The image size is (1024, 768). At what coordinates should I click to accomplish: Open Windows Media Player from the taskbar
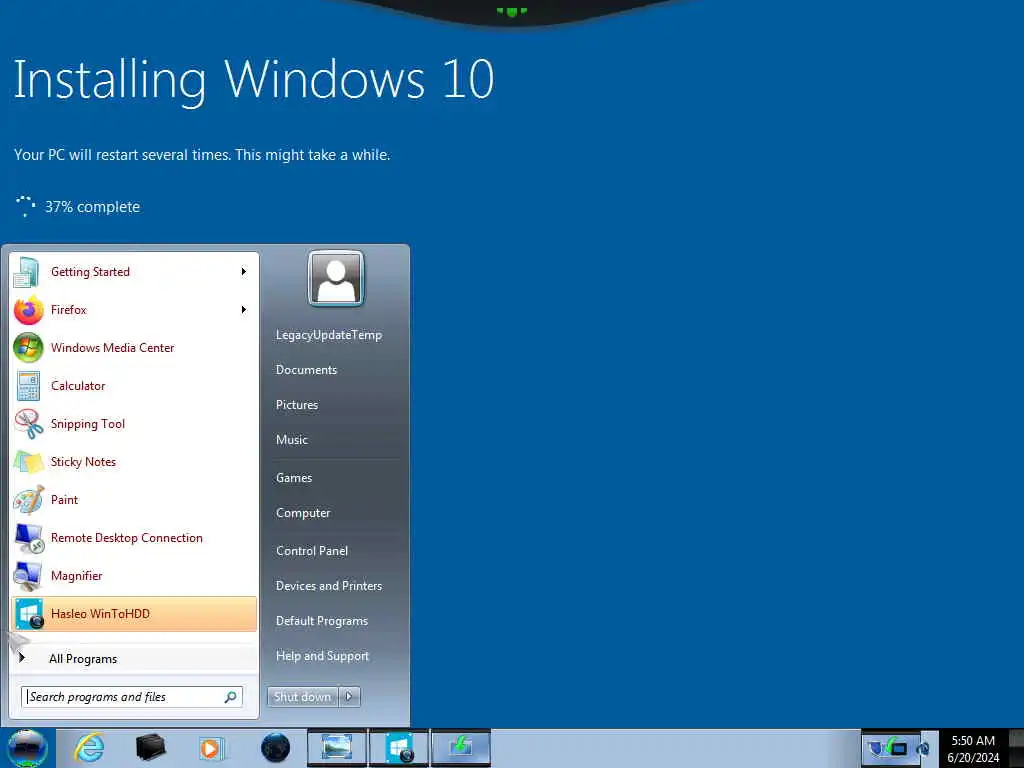[x=212, y=748]
